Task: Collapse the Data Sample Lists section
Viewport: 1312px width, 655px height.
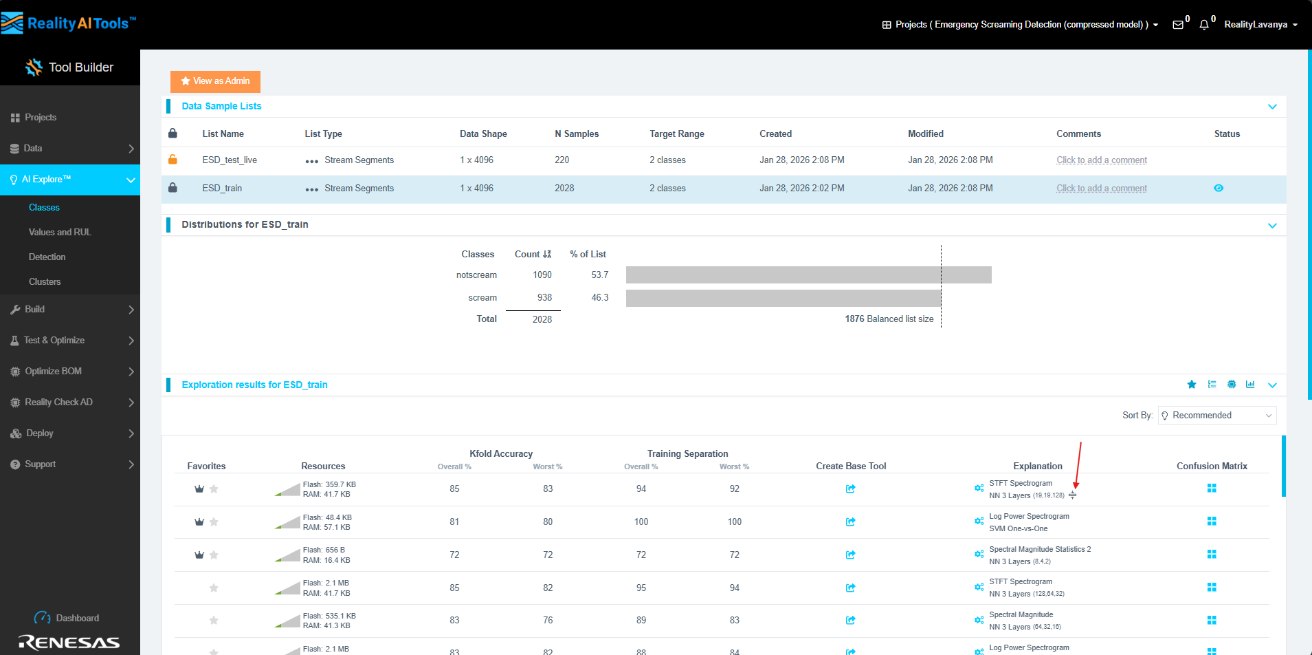Action: tap(1272, 106)
